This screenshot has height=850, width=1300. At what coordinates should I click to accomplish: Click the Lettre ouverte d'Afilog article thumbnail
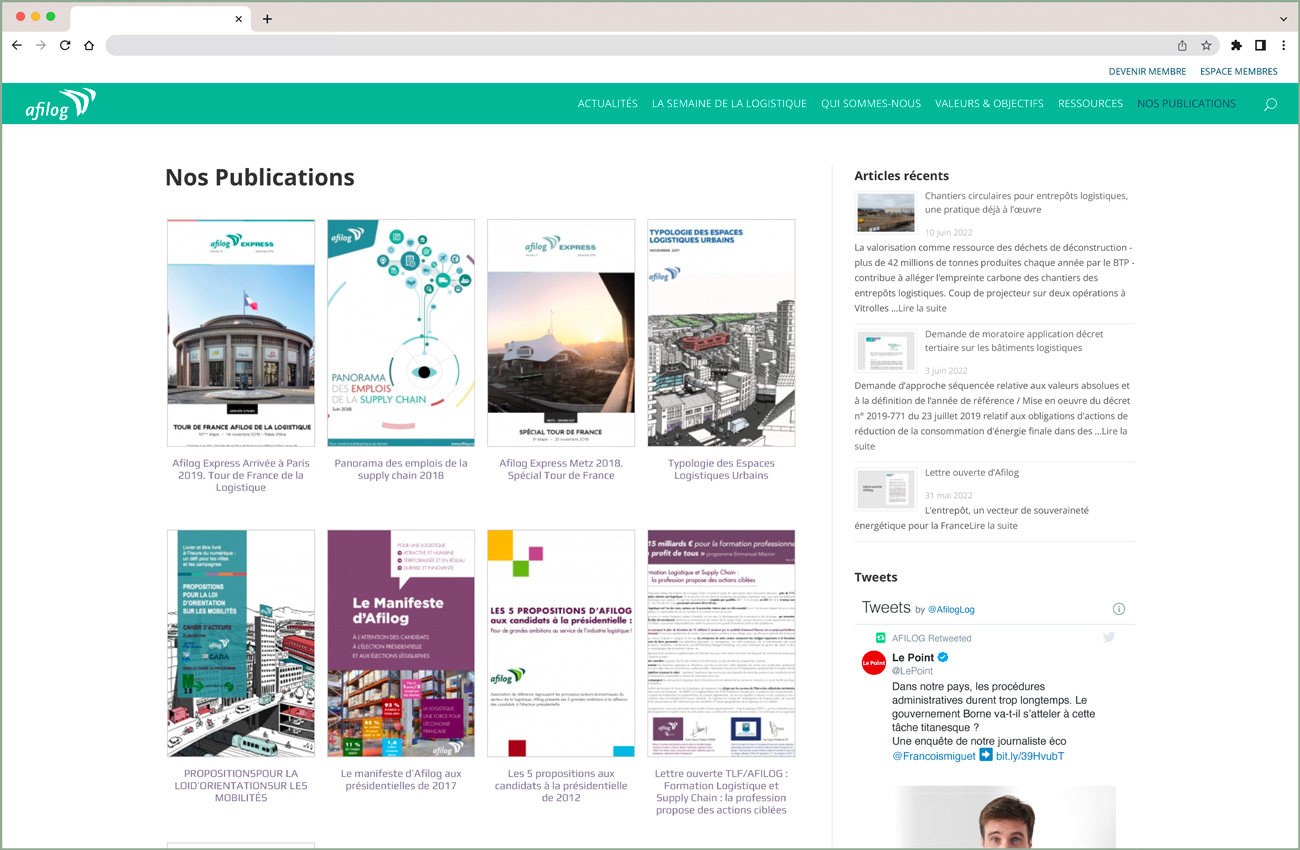[x=886, y=489]
